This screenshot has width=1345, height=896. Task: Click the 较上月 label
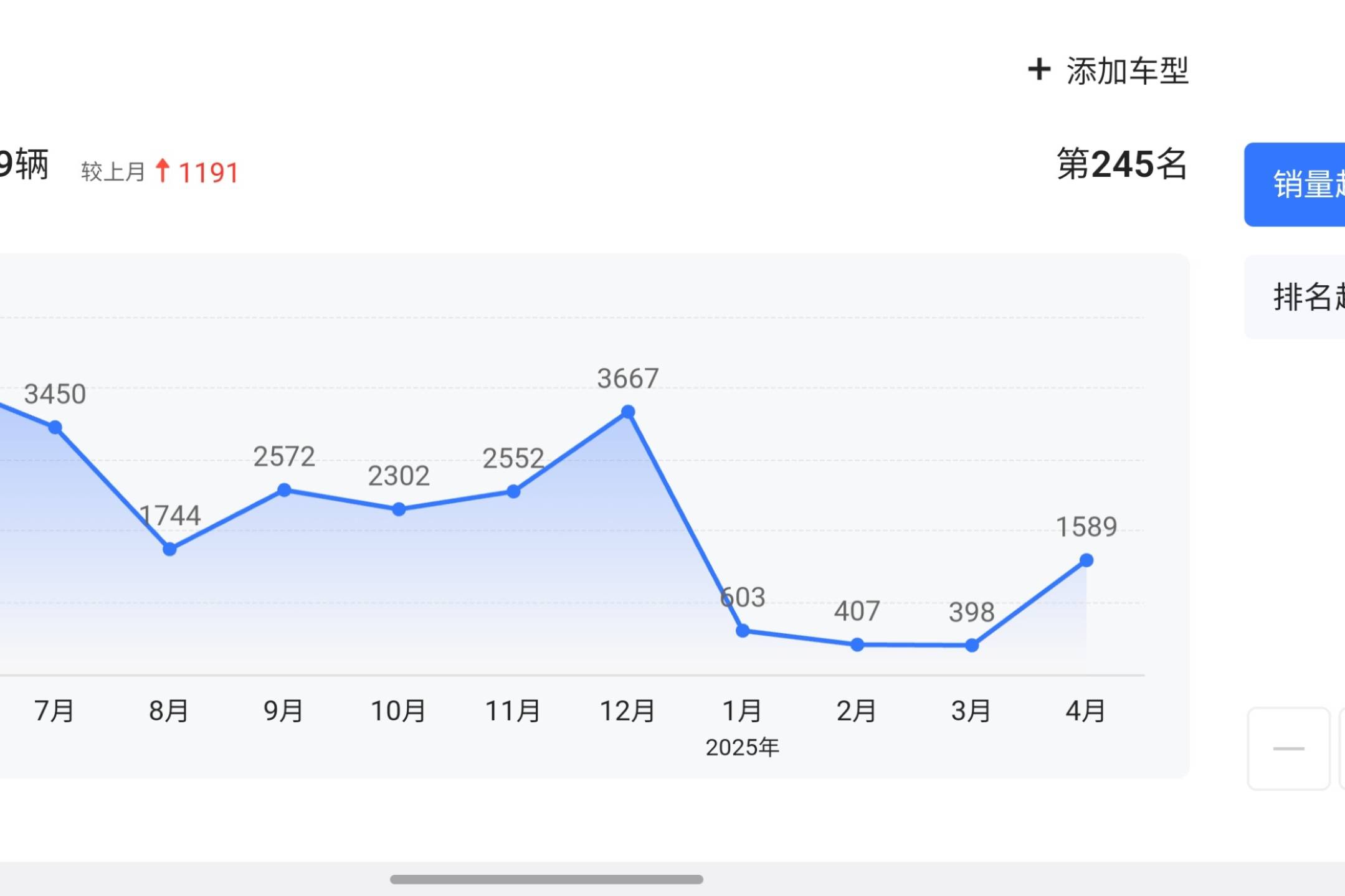point(113,172)
